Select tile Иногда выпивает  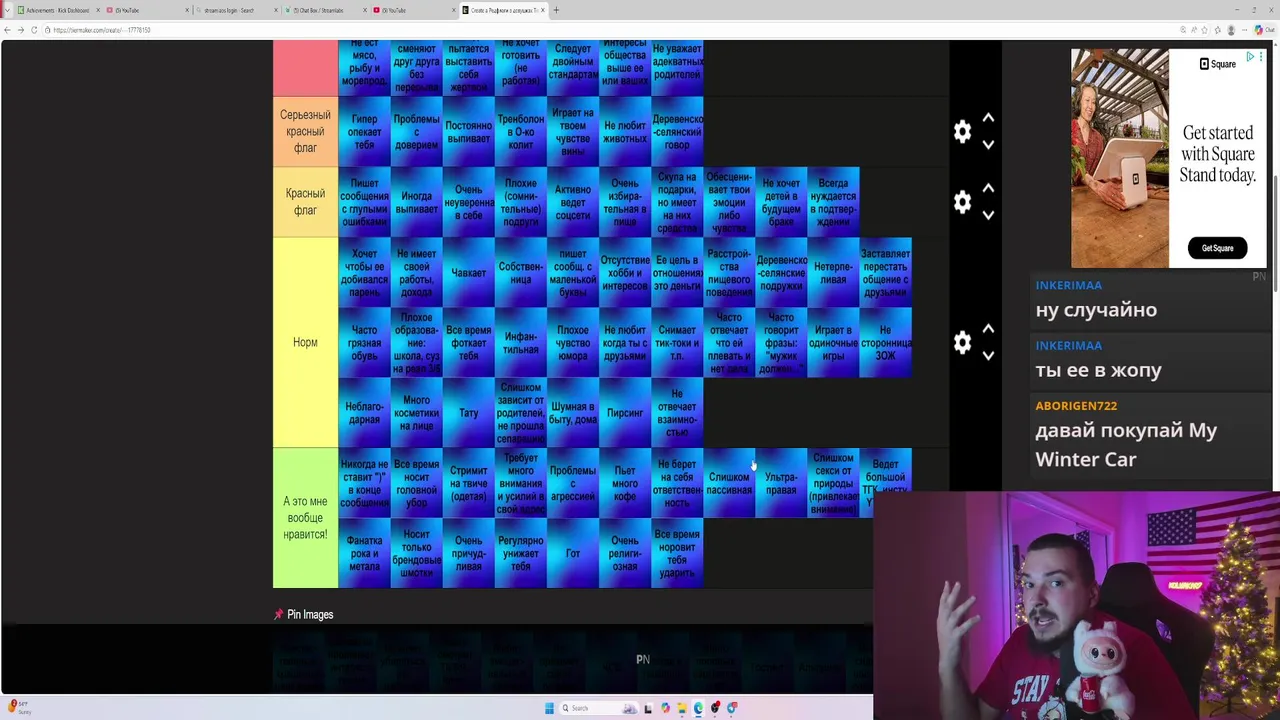tap(416, 202)
